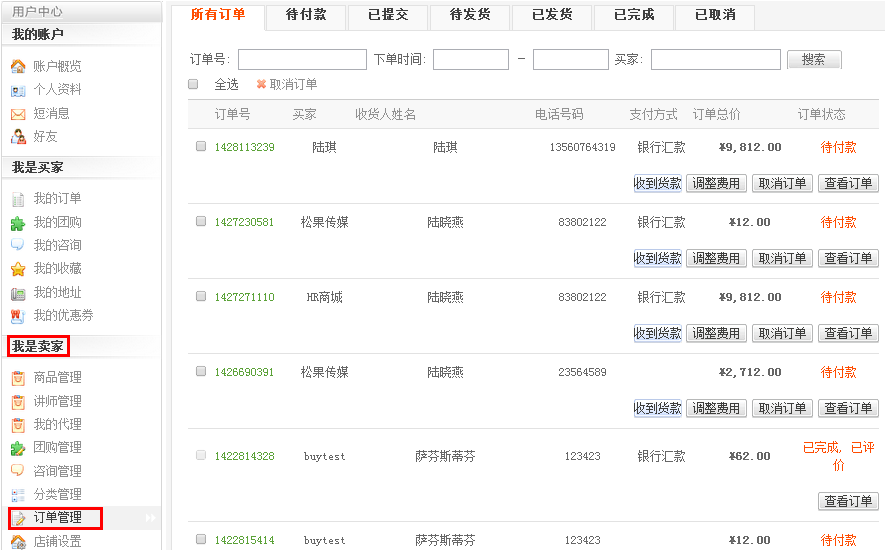Click the puzzle icon next to 我的团购

18,222
